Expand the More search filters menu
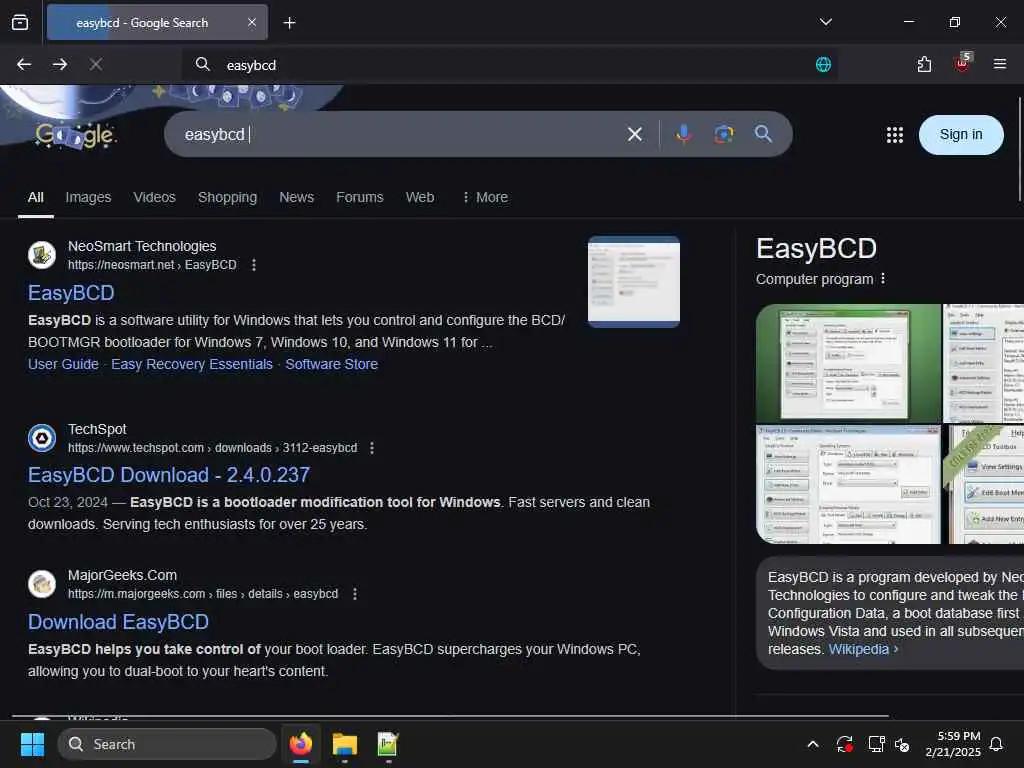 coord(485,197)
